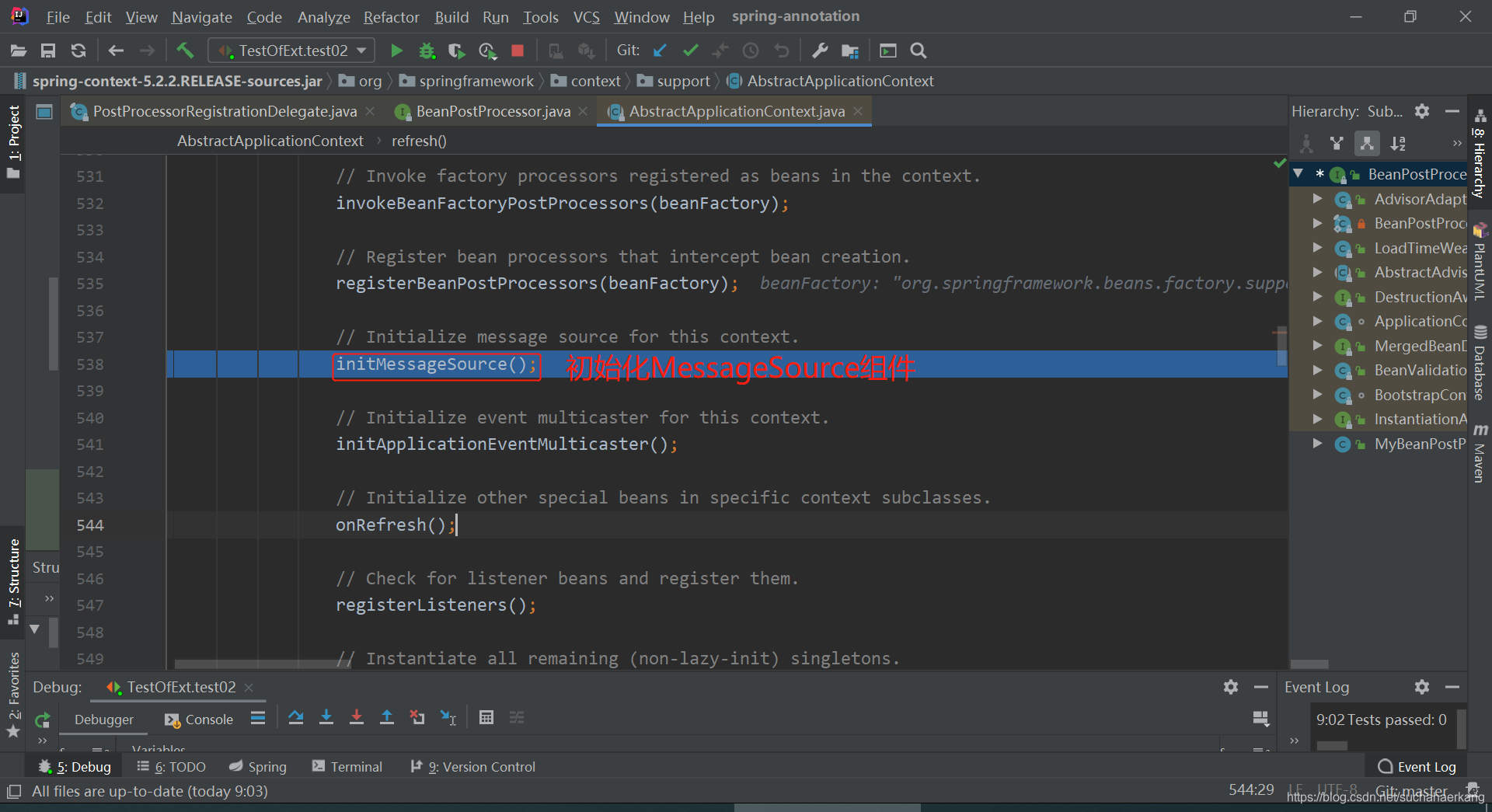The height and width of the screenshot is (812, 1492).
Task: Close the AbstractApplicationContext.java tab
Action: [858, 111]
